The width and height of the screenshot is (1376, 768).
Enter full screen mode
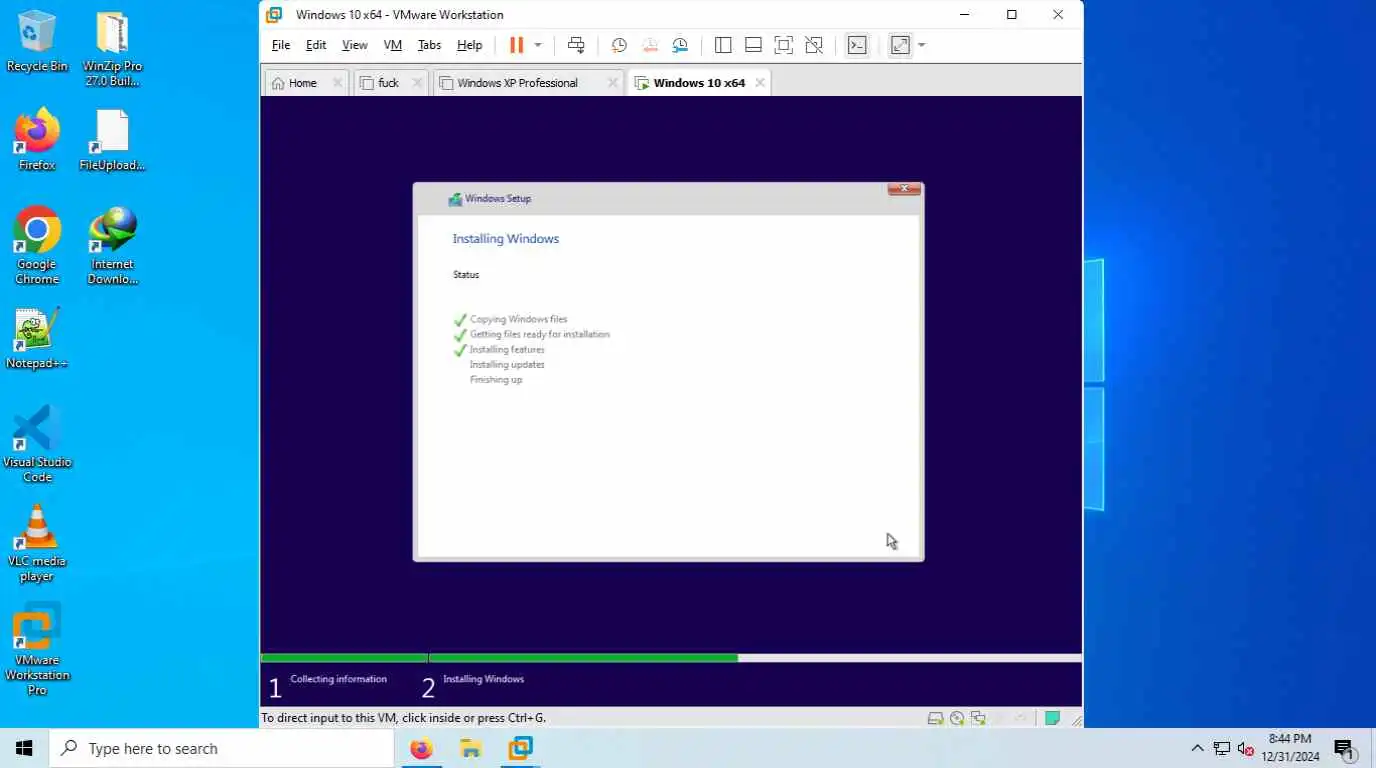pyautogui.click(x=784, y=45)
